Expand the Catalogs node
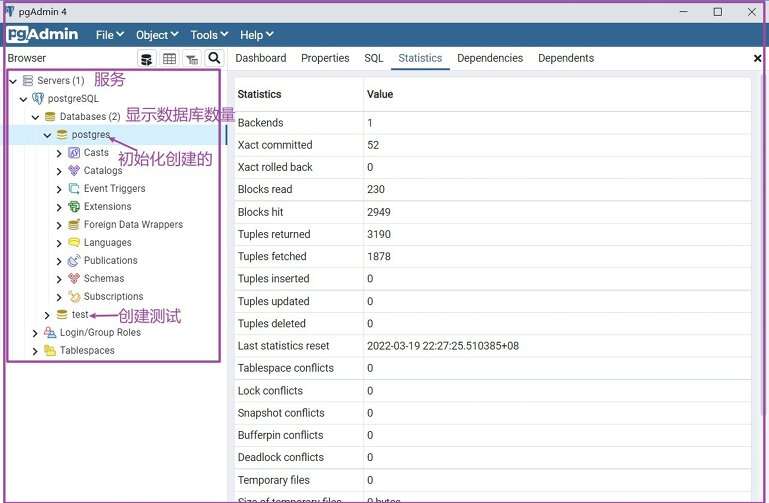This screenshot has width=769, height=503. (59, 171)
